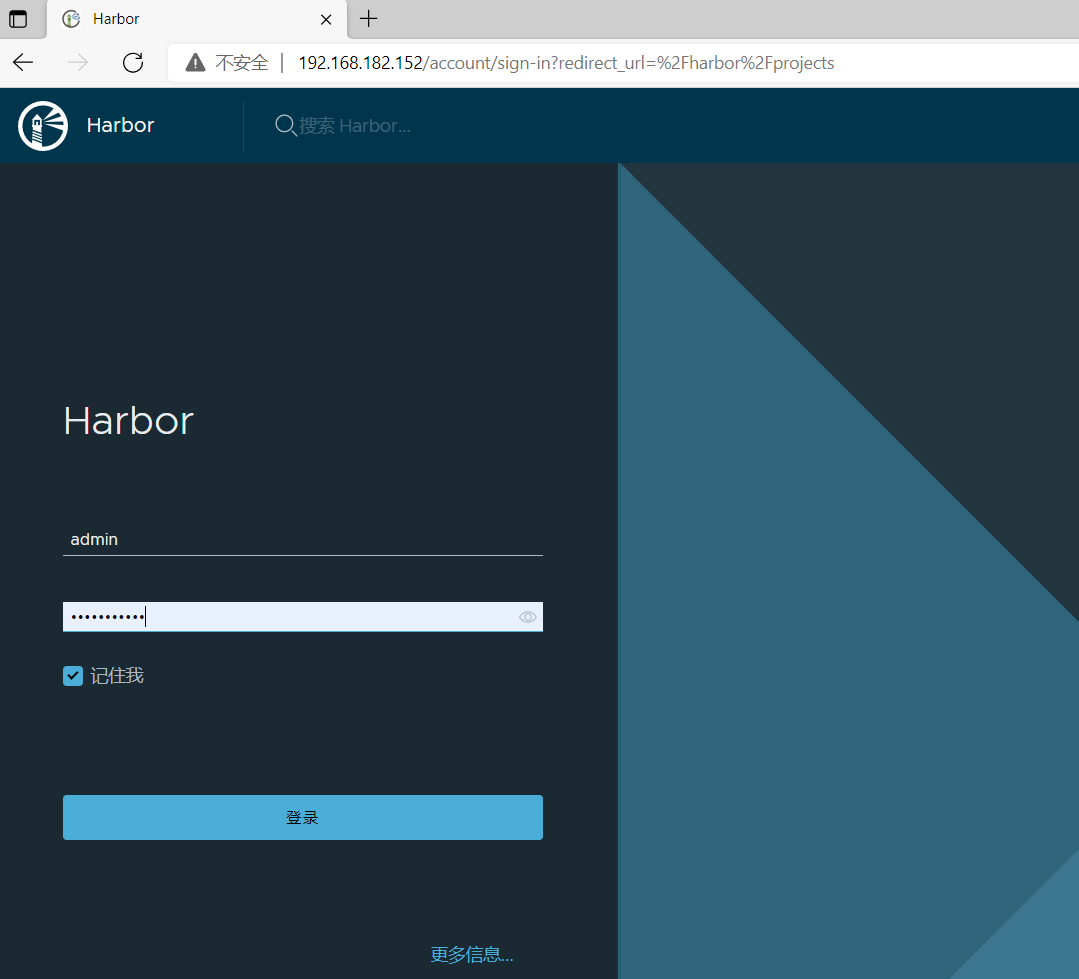This screenshot has height=979, width=1079.
Task: Click the 记住我 label text
Action: (117, 676)
